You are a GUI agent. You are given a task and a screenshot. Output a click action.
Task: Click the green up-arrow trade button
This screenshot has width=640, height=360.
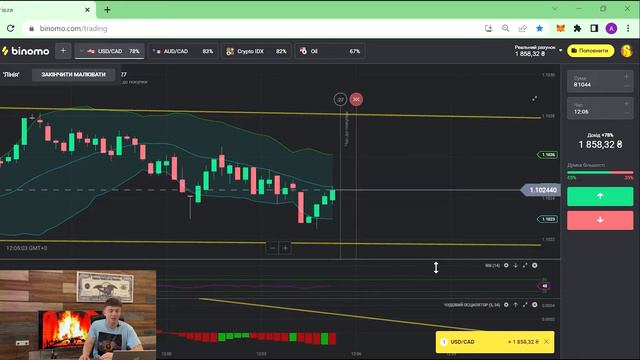tap(600, 196)
